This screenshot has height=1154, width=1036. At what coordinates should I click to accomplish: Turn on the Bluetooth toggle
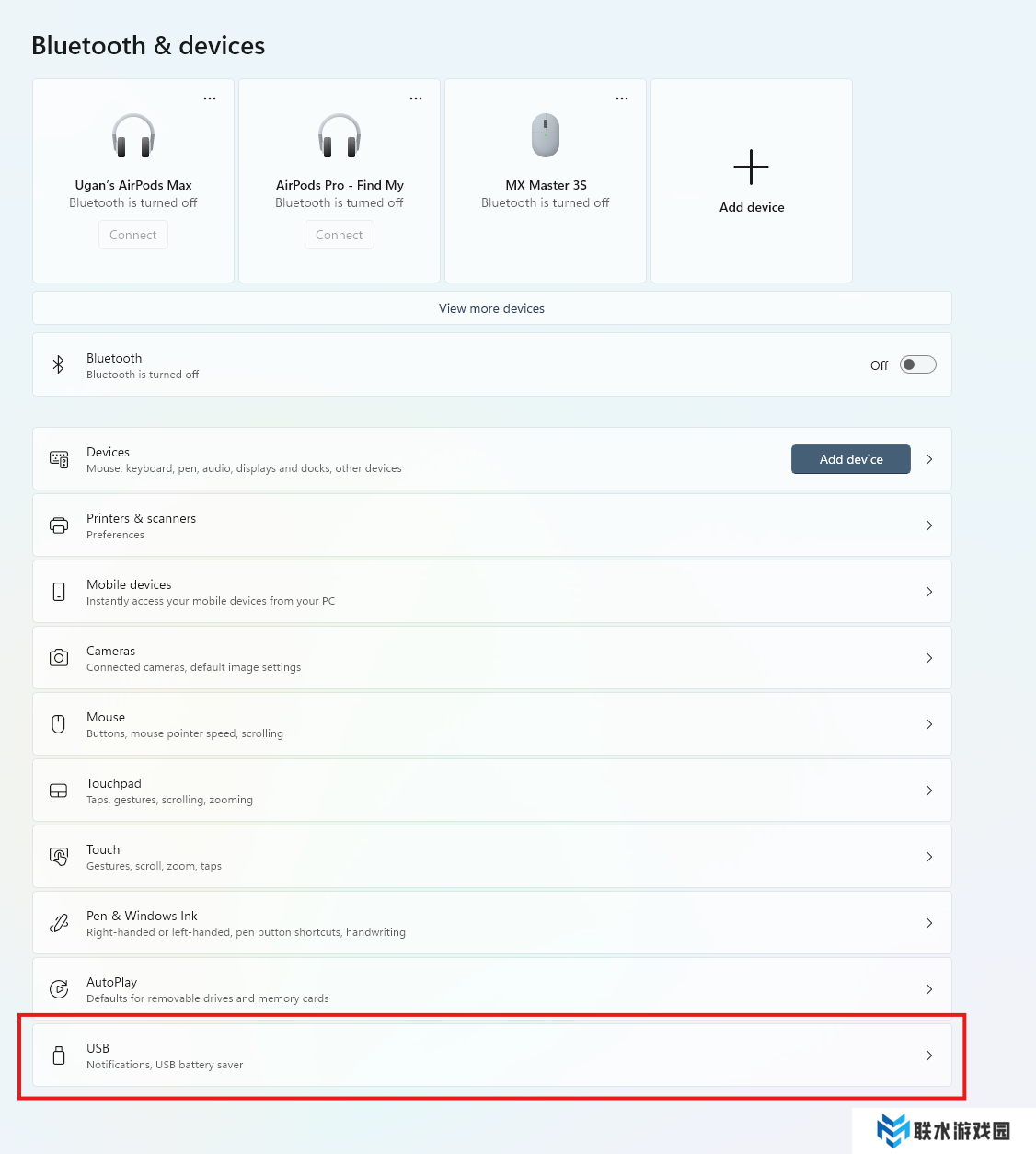[x=917, y=365]
